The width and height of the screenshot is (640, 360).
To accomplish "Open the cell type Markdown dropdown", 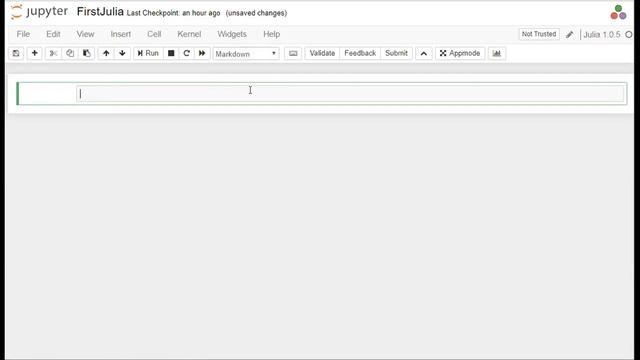I will point(246,54).
